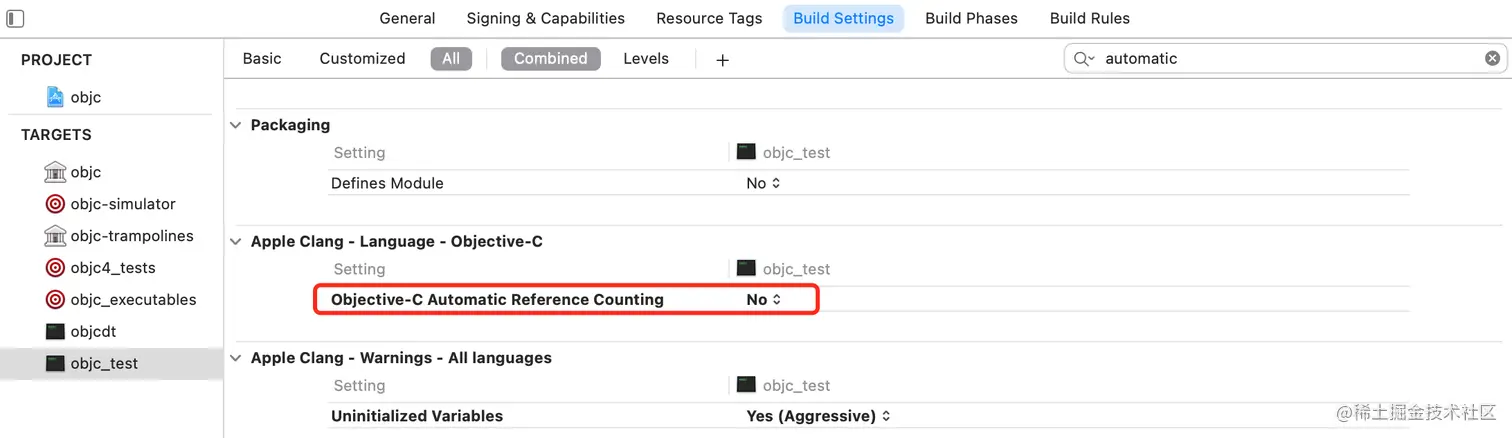
Task: Select the objcdt terminal target icon
Action: [x=55, y=331]
